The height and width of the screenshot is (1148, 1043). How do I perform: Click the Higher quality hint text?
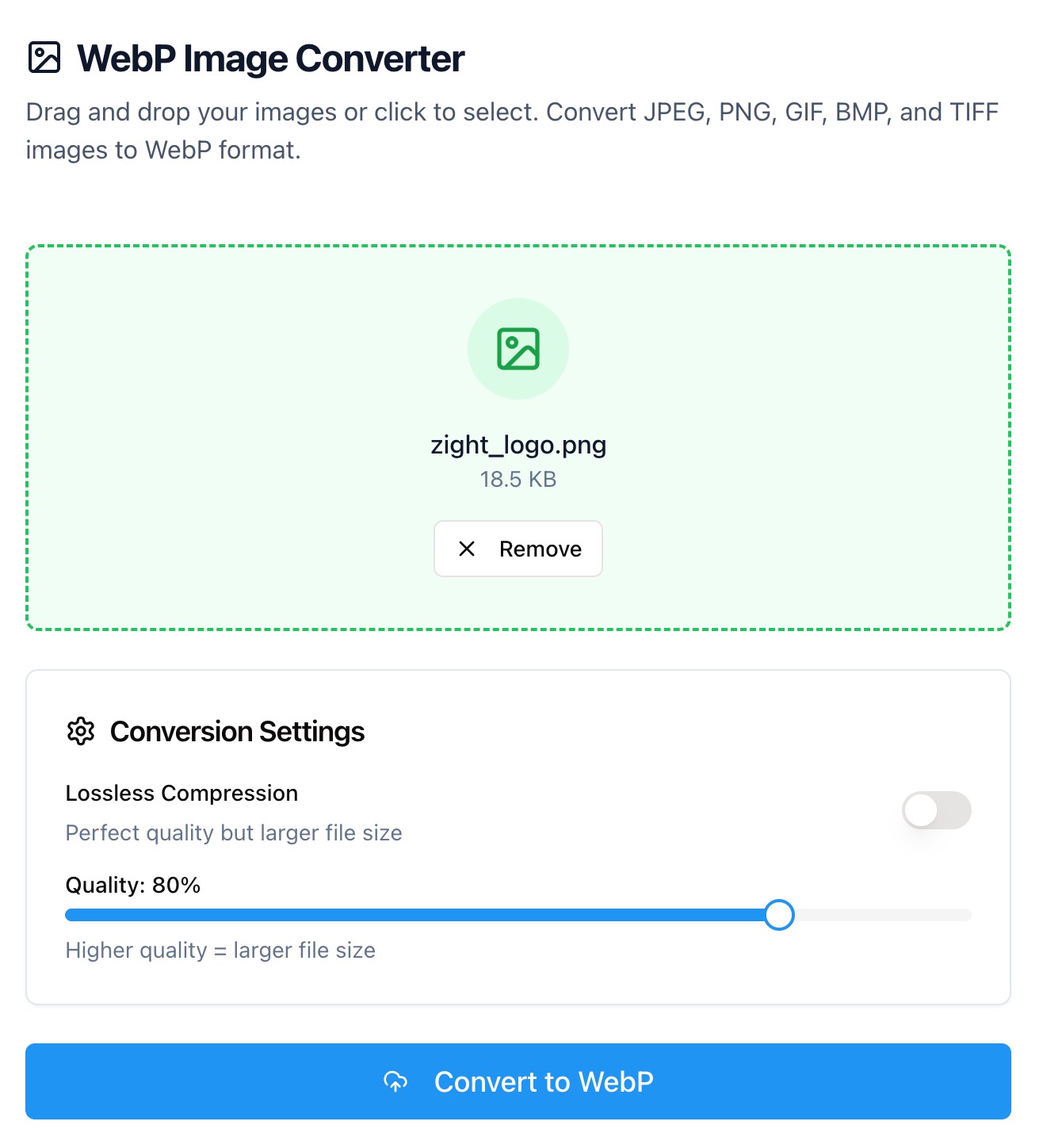pos(220,950)
